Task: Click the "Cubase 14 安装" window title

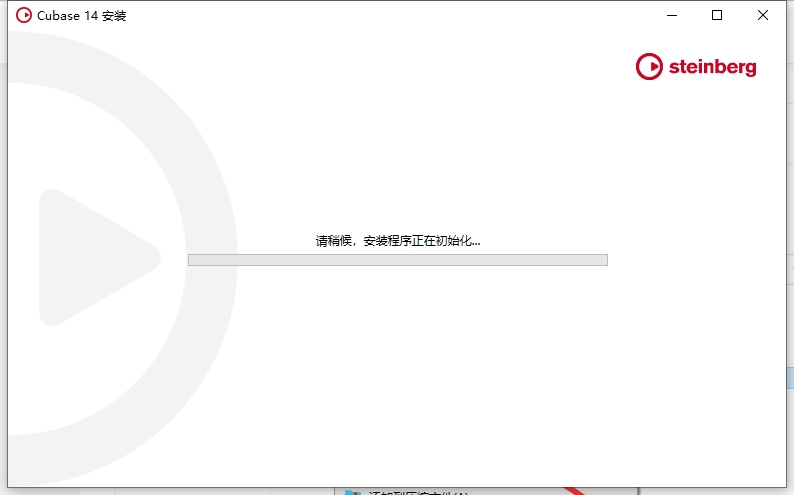Action: 82,16
